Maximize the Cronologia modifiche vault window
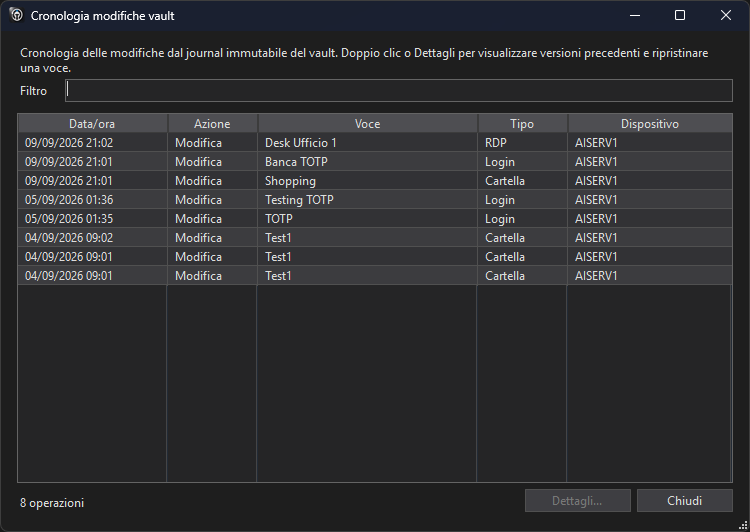The height and width of the screenshot is (532, 750). [680, 15]
